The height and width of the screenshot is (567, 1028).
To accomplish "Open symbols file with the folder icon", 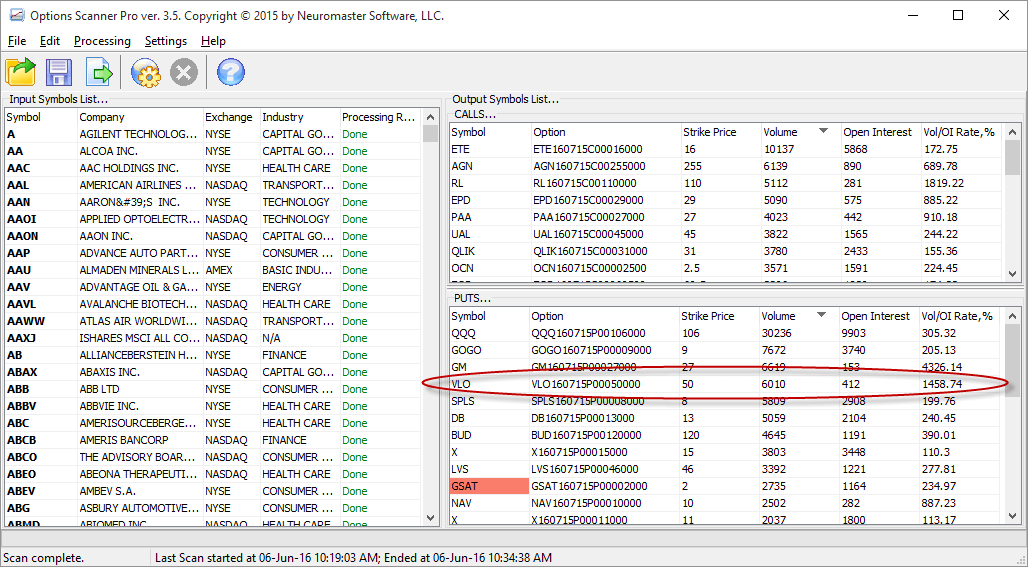I will [x=20, y=72].
